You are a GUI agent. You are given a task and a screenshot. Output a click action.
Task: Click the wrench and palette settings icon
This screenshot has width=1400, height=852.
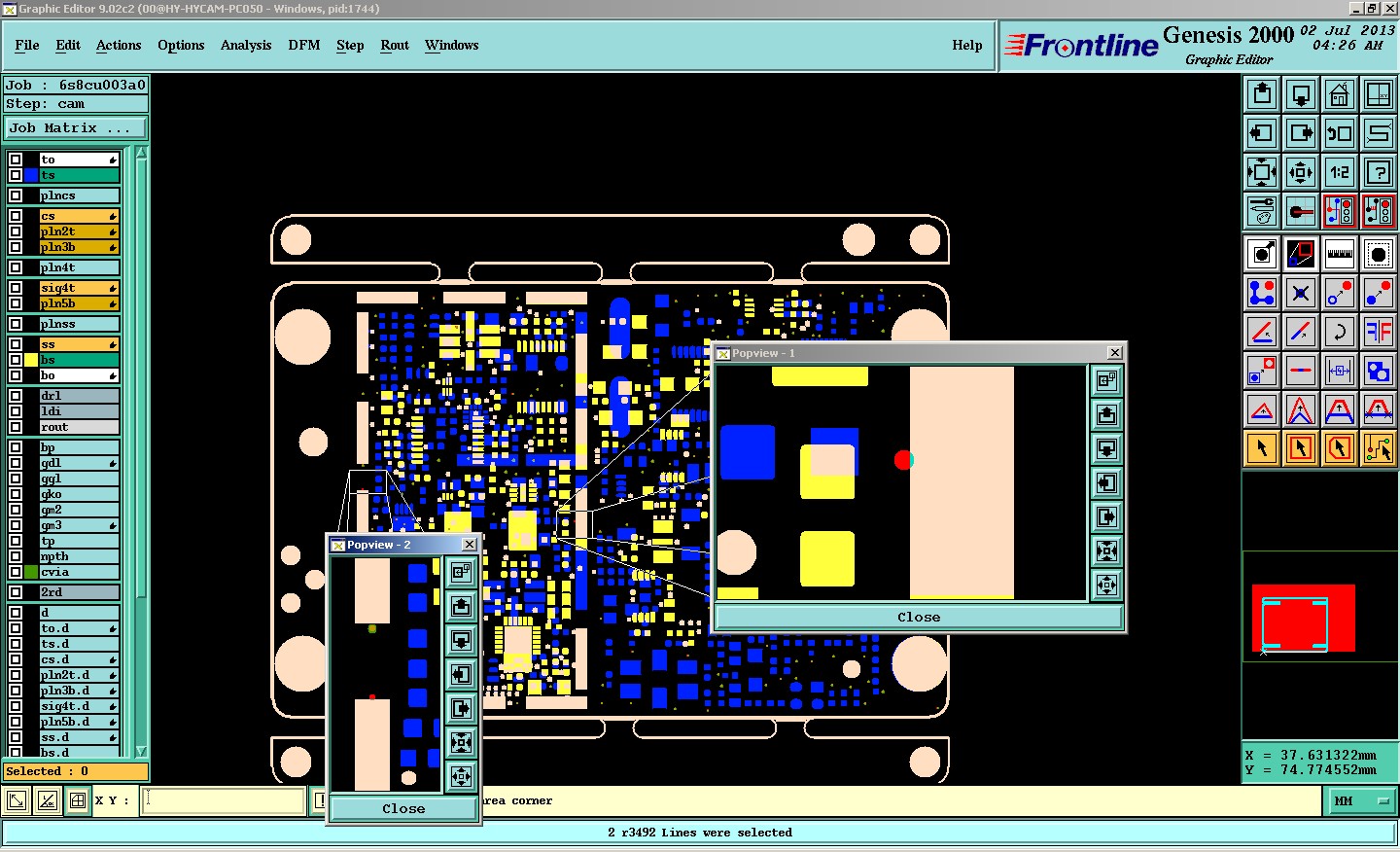point(1262,211)
